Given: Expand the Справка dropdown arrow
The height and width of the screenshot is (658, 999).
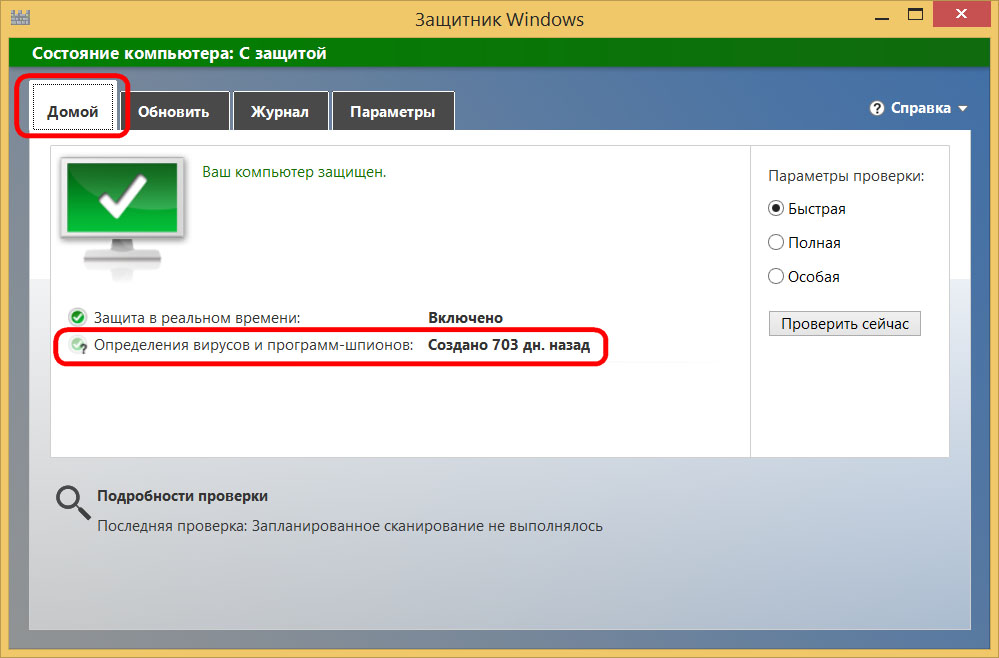Looking at the screenshot, I should [962, 109].
